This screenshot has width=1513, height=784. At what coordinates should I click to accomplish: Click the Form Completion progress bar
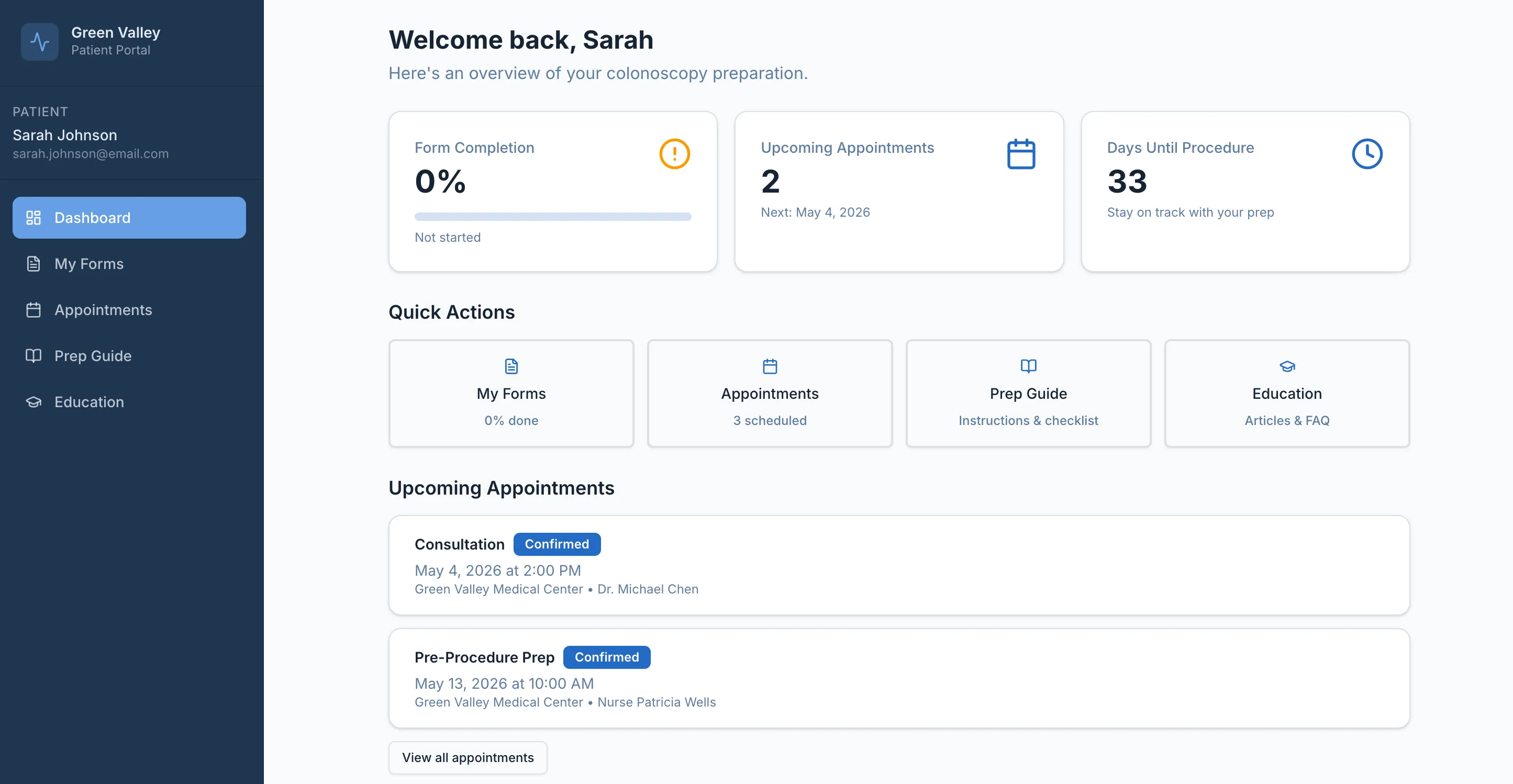[553, 216]
